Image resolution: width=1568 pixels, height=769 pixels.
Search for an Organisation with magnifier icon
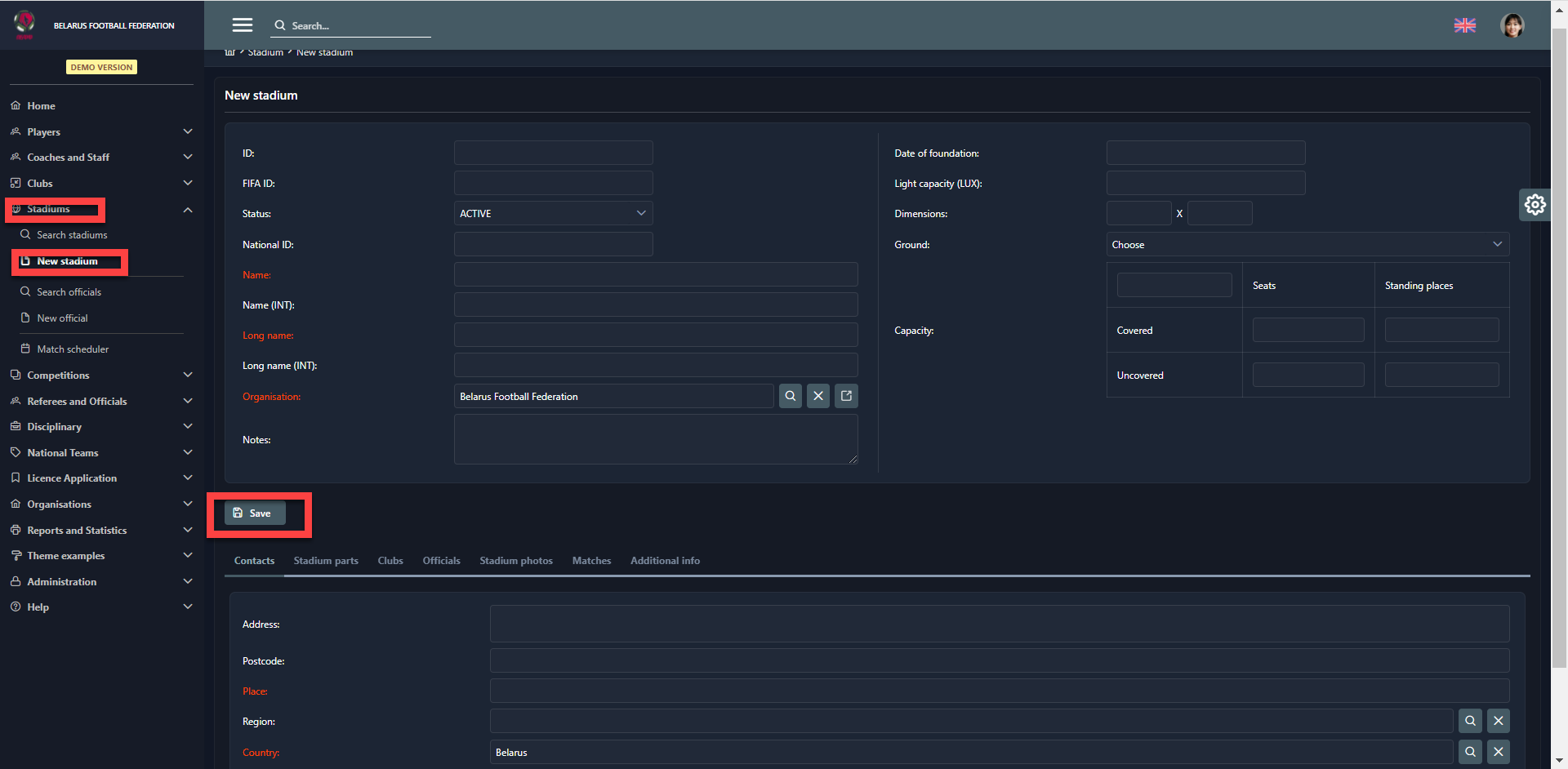(790, 396)
